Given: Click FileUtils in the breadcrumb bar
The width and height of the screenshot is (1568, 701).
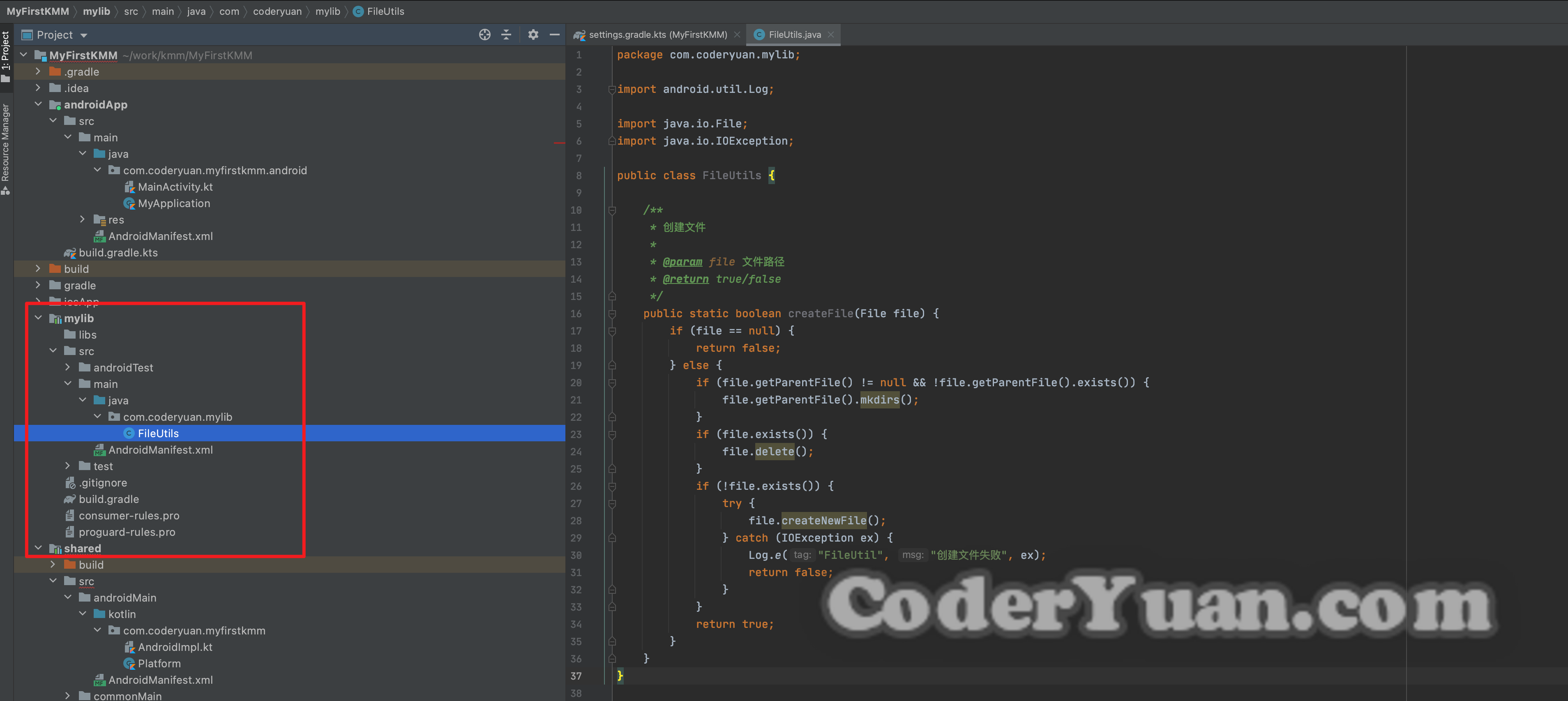Looking at the screenshot, I should point(378,11).
